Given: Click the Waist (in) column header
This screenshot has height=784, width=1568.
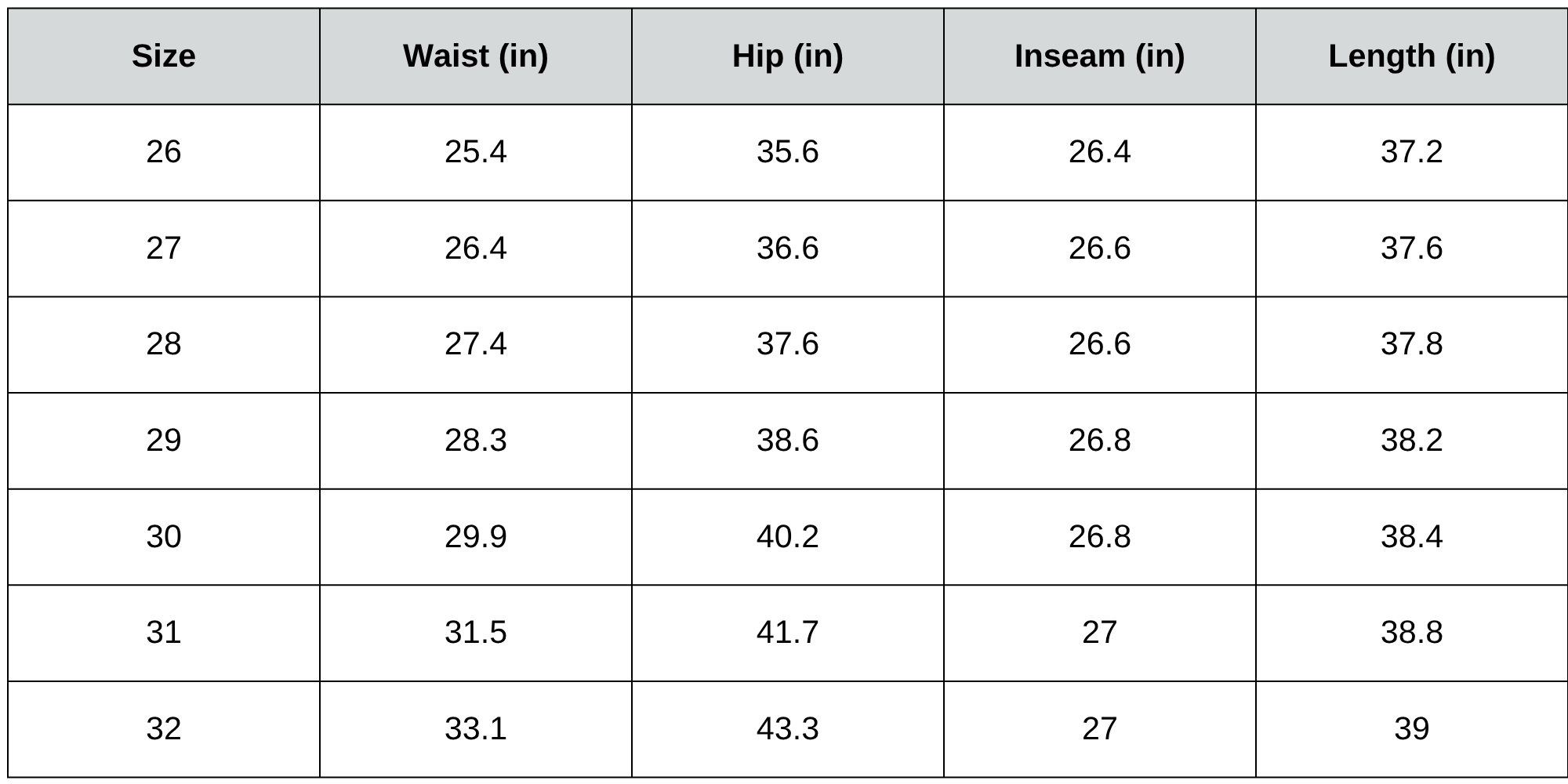Looking at the screenshot, I should [x=475, y=56].
